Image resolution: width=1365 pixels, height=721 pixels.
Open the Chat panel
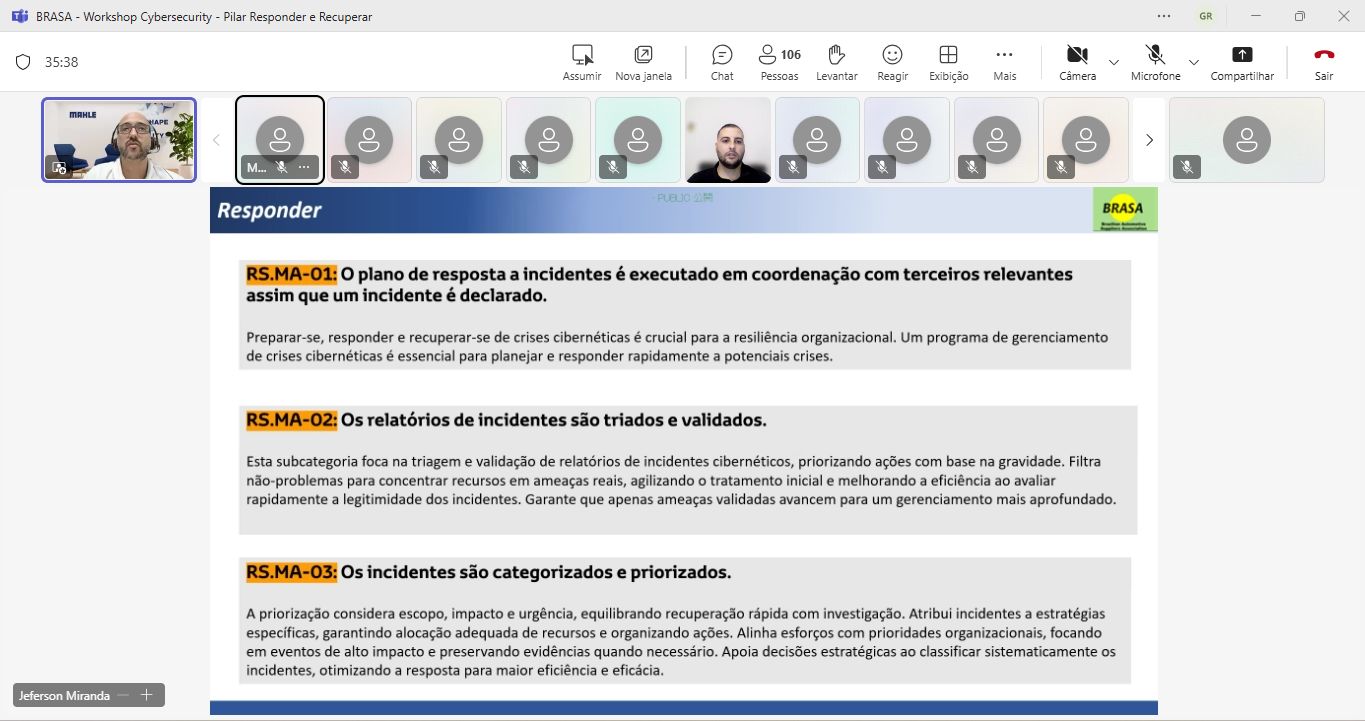722,62
